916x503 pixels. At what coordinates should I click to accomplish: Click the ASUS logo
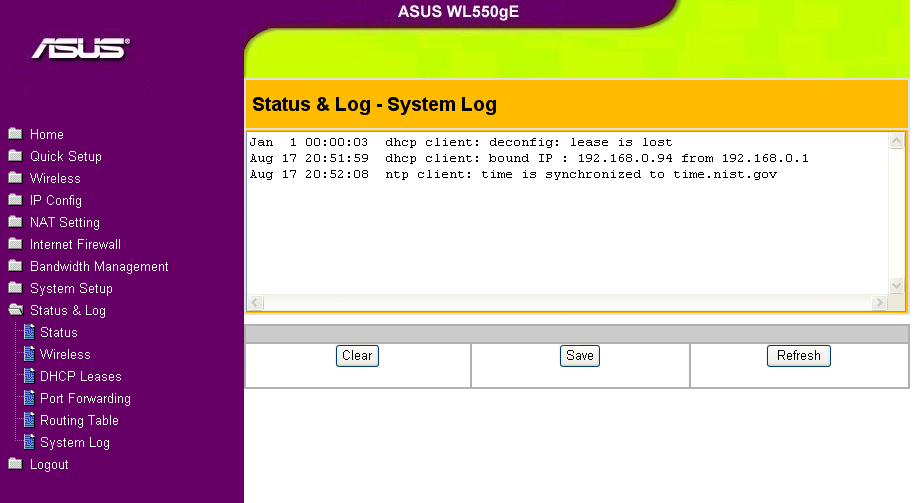81,48
